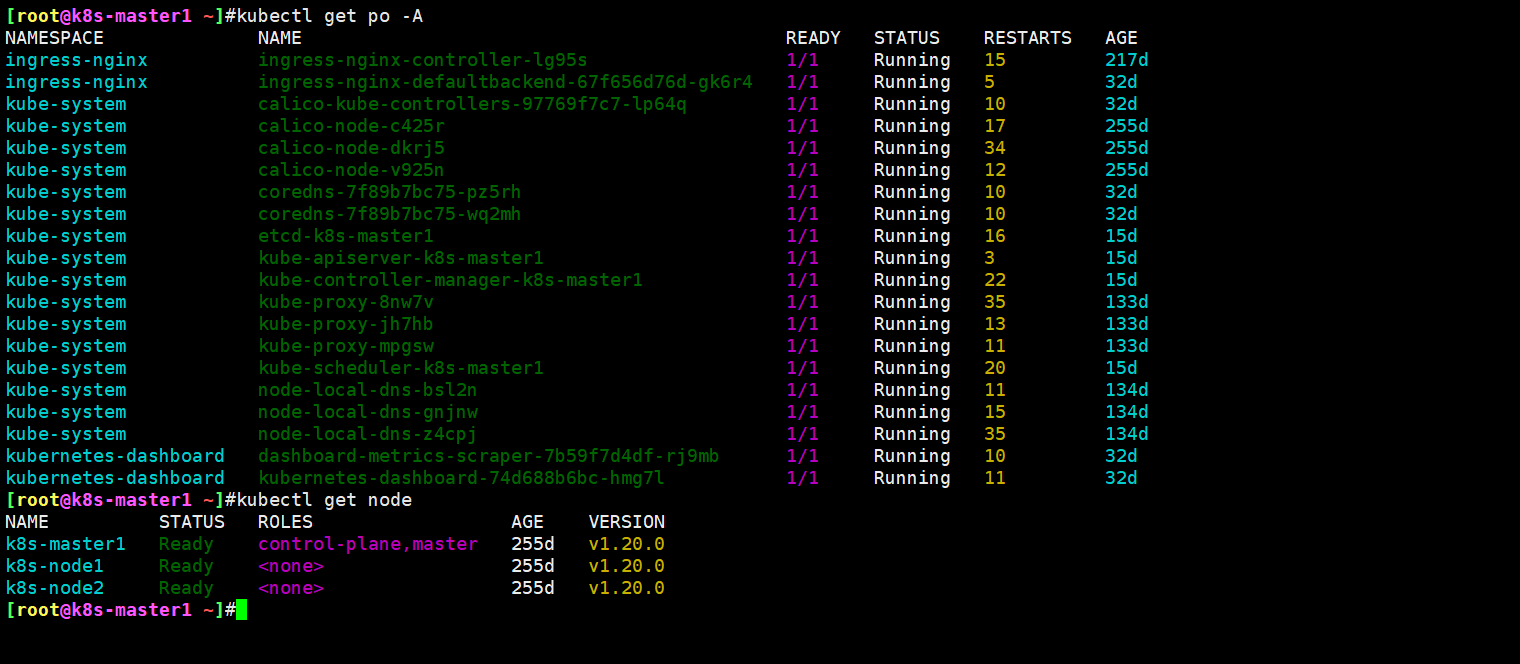Select kubernetes-dashboard-74d688b6bc-hmg7l pod name
1520x664 pixels.
461,478
